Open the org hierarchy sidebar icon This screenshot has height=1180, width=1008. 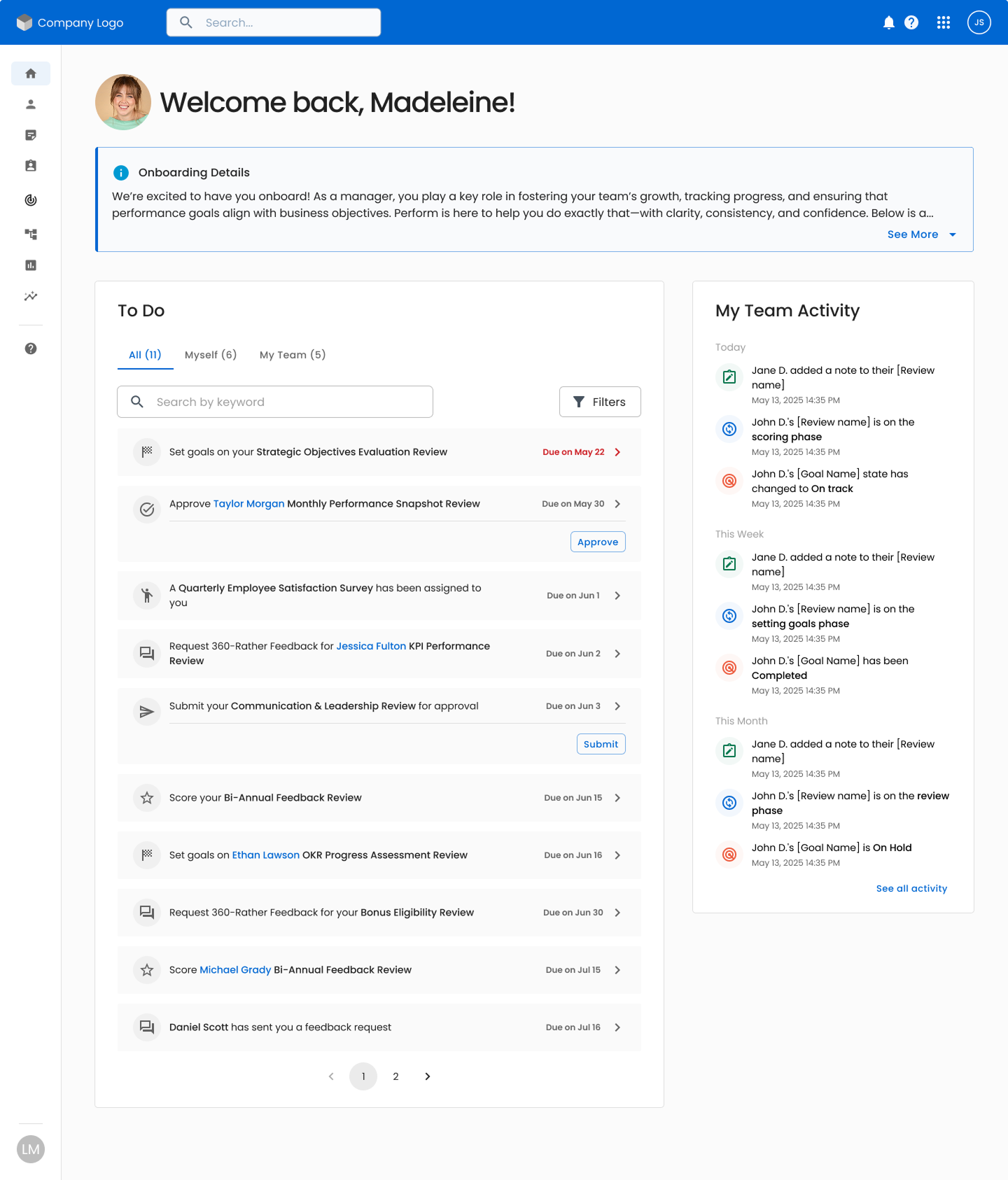31,234
